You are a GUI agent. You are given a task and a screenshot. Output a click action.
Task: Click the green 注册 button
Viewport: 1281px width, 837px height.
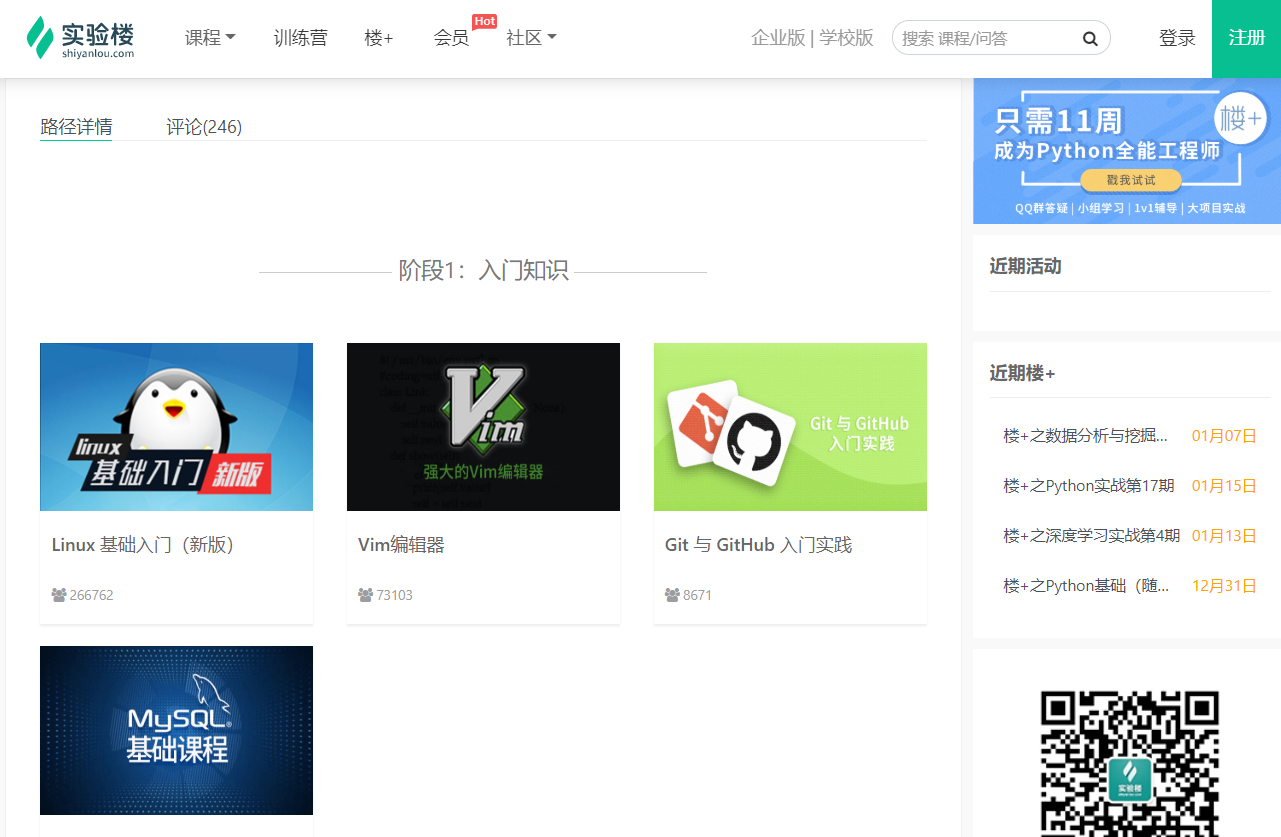click(x=1246, y=39)
